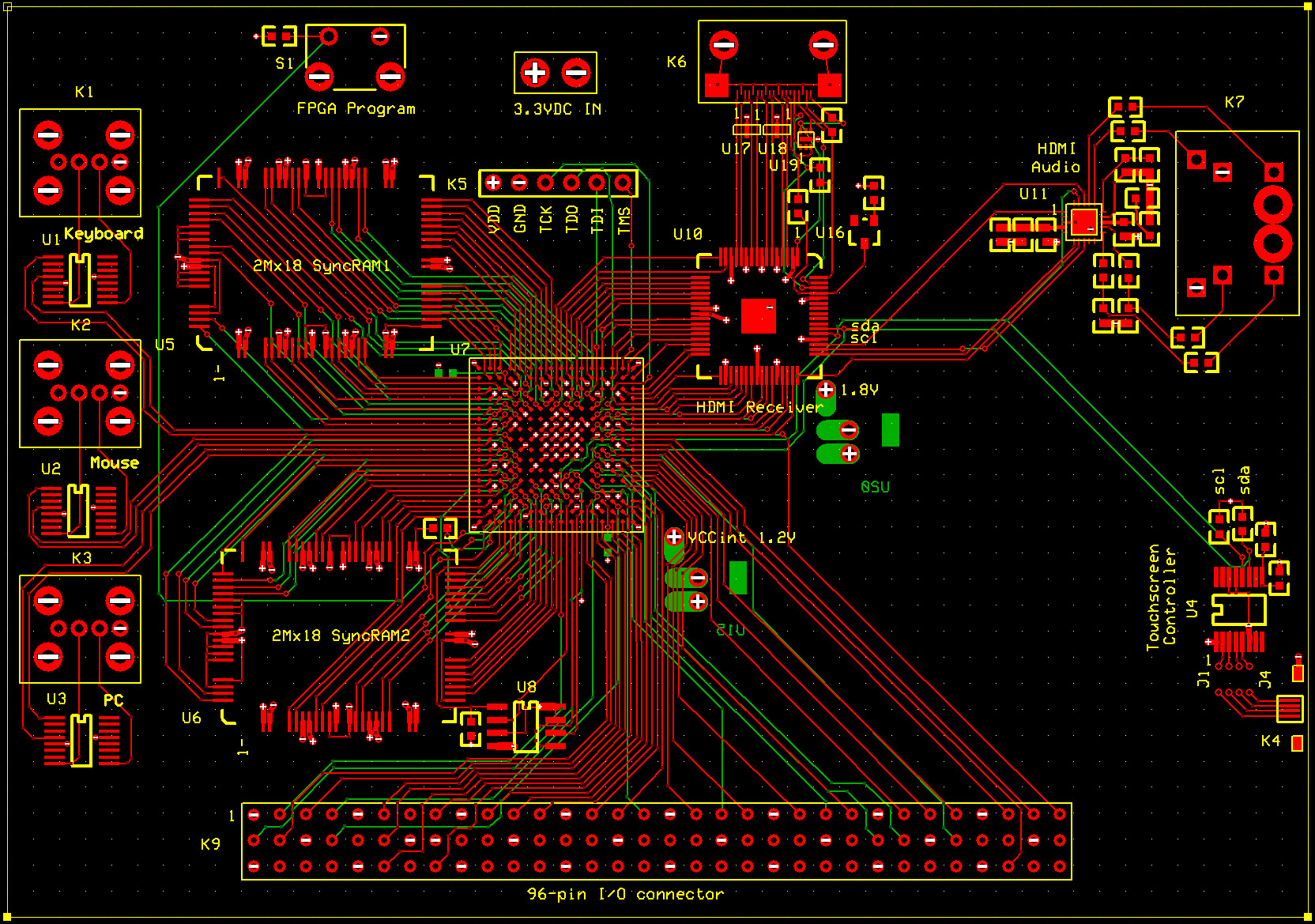Click the FPGA Program label
The width and height of the screenshot is (1315, 924).
356,108
